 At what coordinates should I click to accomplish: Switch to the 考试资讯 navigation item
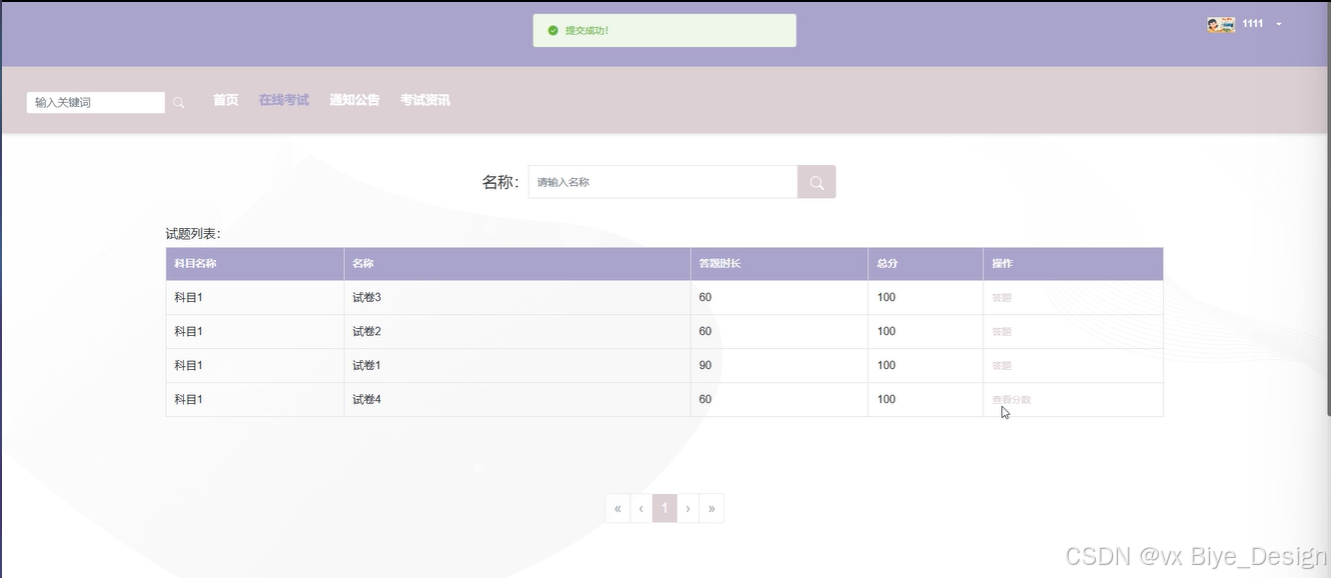425,100
